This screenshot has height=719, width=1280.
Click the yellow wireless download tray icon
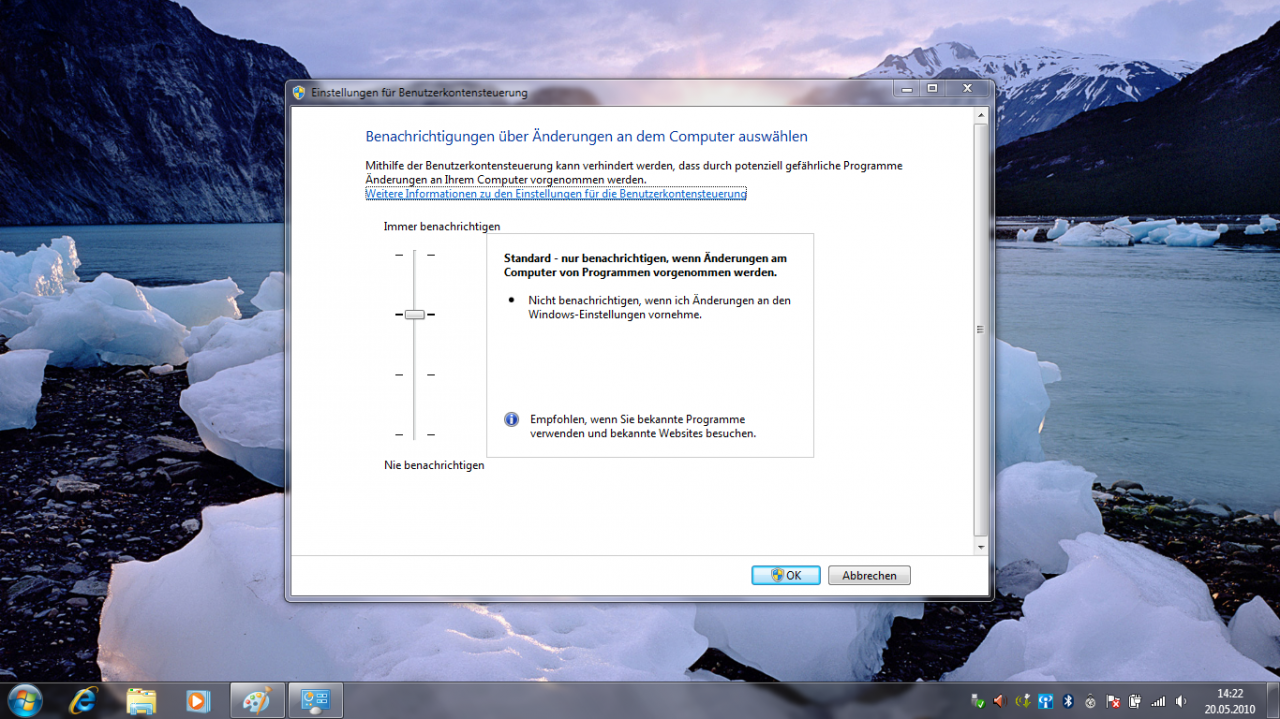pos(1023,701)
